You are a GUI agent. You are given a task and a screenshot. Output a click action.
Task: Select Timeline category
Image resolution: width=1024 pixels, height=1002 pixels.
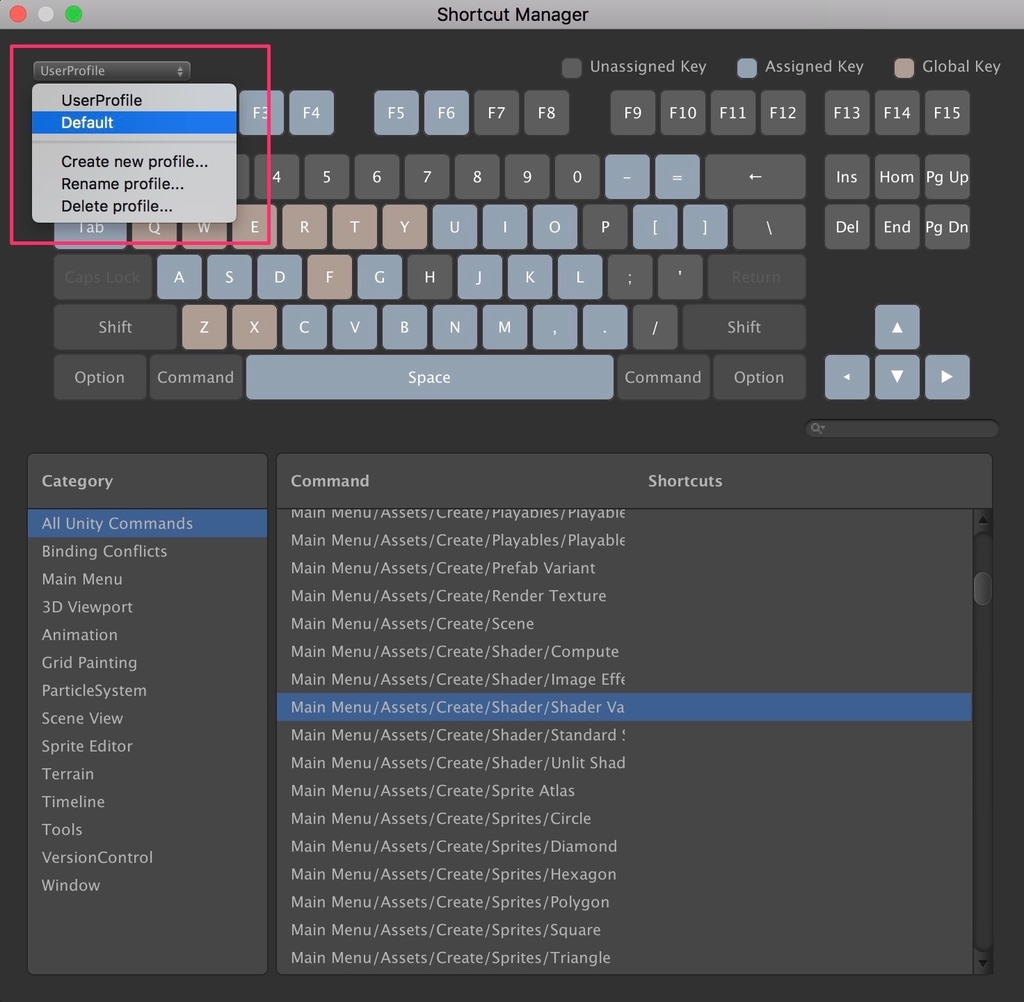(x=148, y=801)
